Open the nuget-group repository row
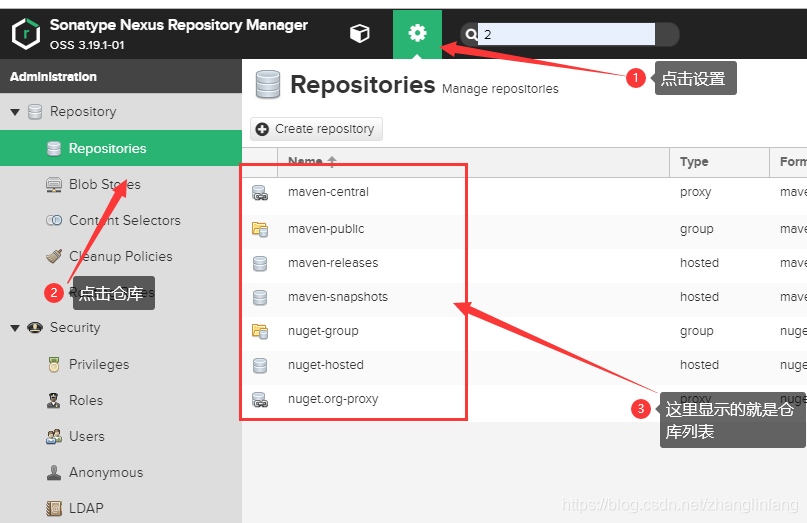 click(x=524, y=331)
